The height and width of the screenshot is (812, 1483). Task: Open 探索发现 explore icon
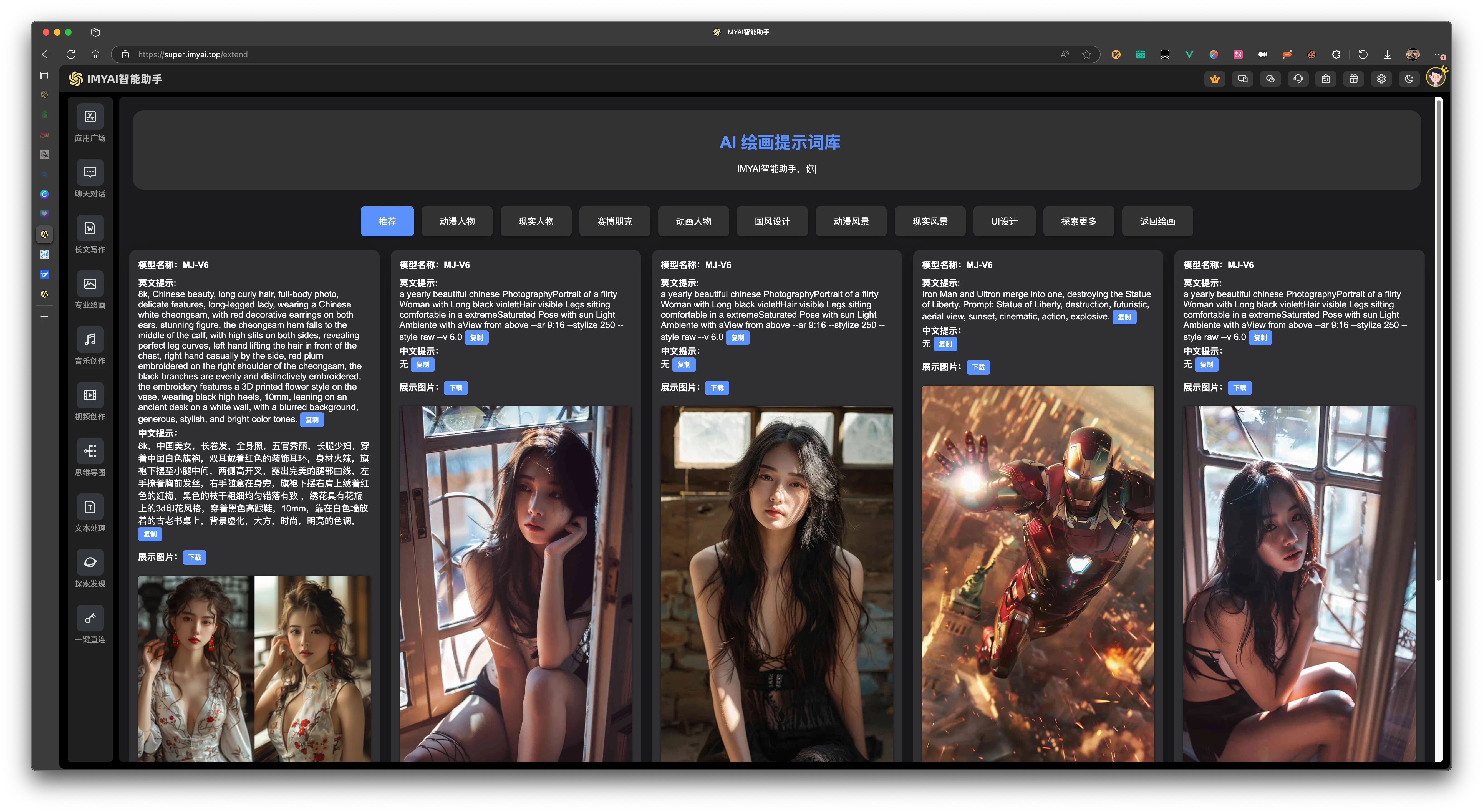coord(90,562)
